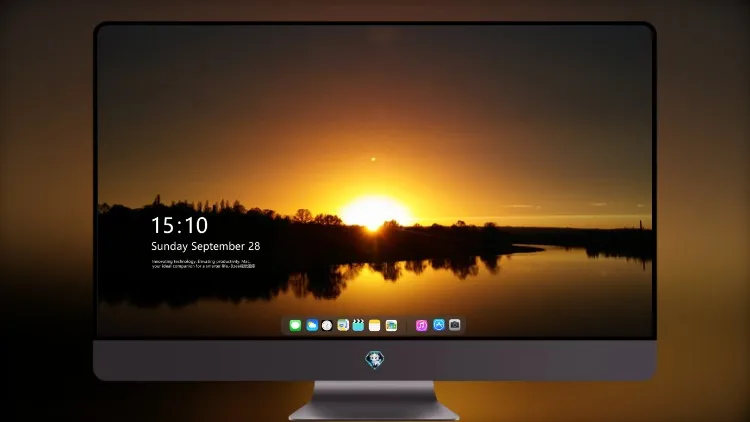The height and width of the screenshot is (422, 750).
Task: Click the 15:10 clock display
Action: click(180, 225)
